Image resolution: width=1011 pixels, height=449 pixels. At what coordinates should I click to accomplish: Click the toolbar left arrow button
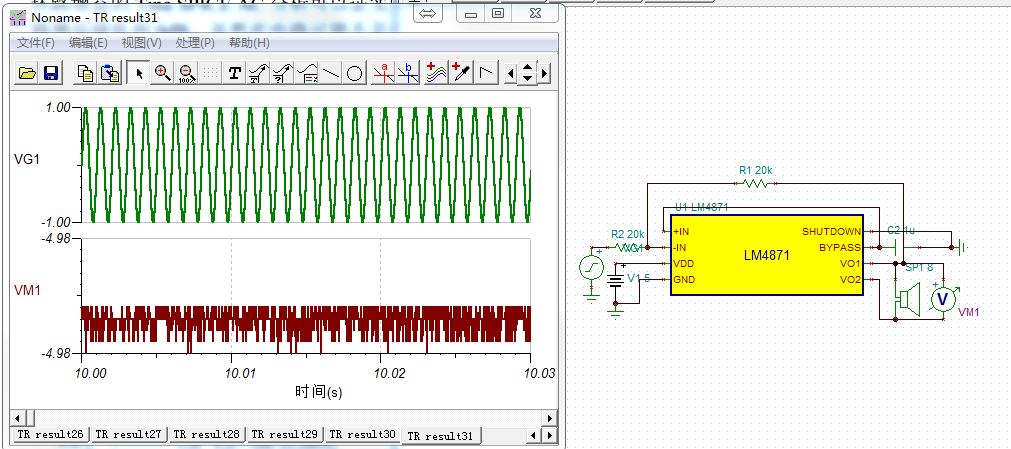click(511, 74)
